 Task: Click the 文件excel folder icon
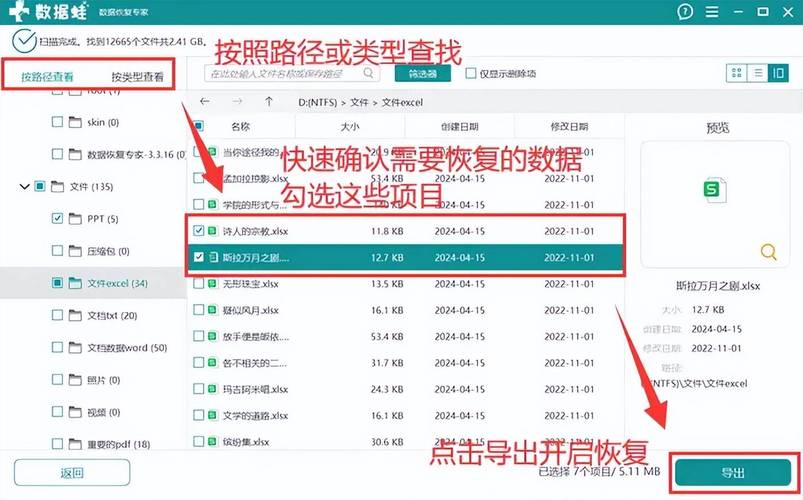(75, 283)
